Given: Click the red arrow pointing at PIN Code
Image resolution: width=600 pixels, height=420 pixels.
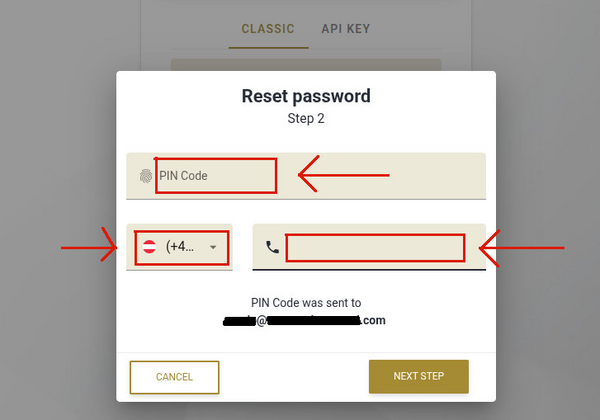Looking at the screenshot, I should click(344, 174).
